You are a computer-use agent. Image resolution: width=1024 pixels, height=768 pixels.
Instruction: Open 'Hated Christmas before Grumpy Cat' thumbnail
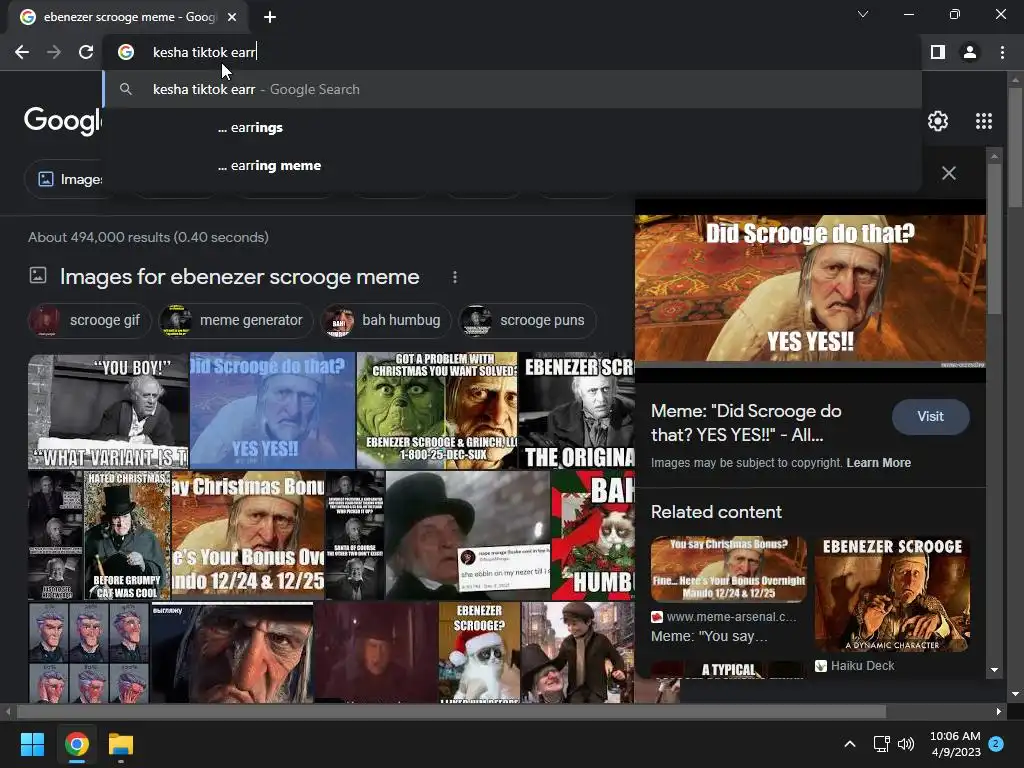(x=127, y=536)
